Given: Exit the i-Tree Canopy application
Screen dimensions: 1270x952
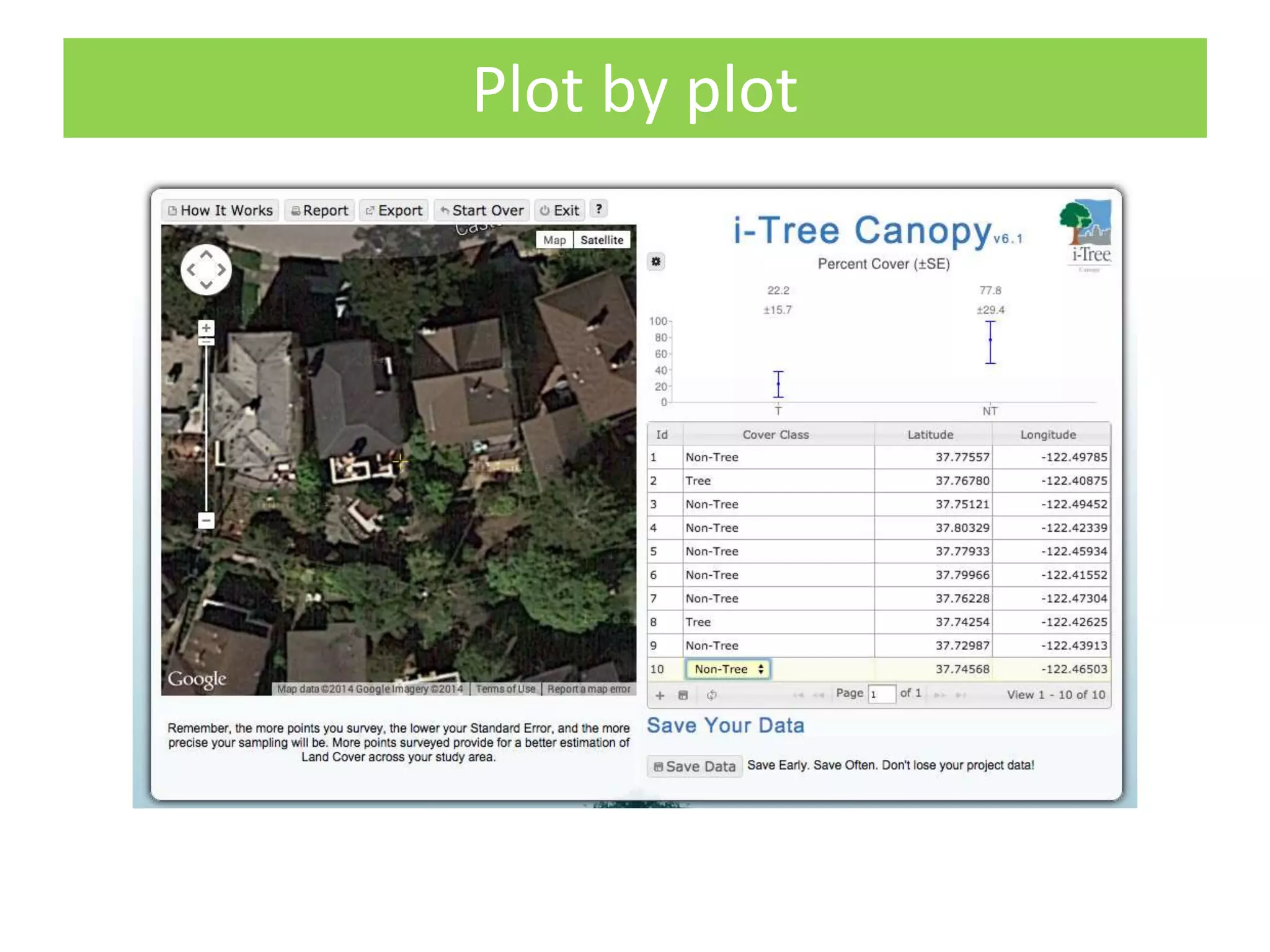Looking at the screenshot, I should click(559, 210).
